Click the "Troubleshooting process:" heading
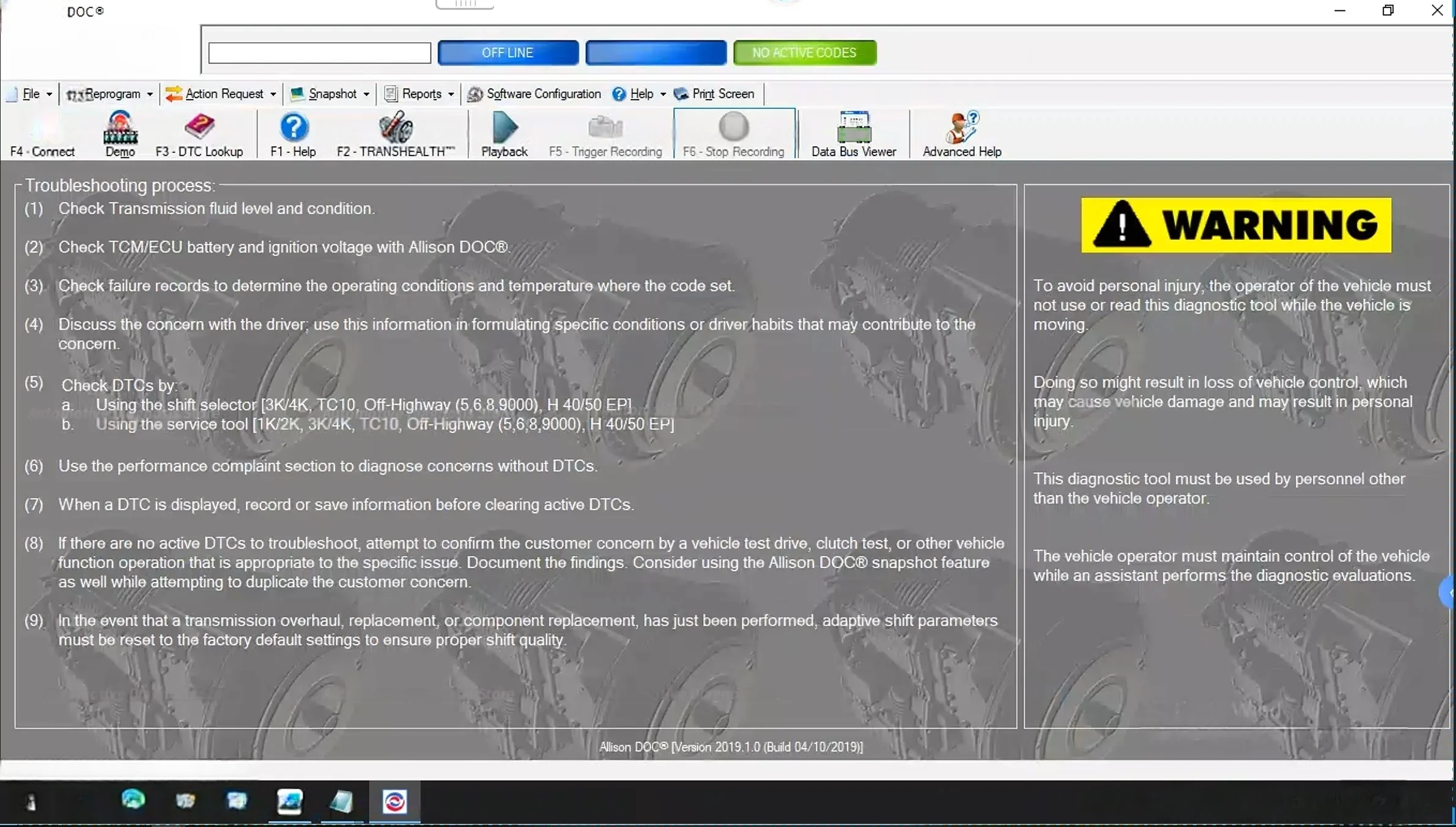Image resolution: width=1456 pixels, height=827 pixels. (120, 185)
